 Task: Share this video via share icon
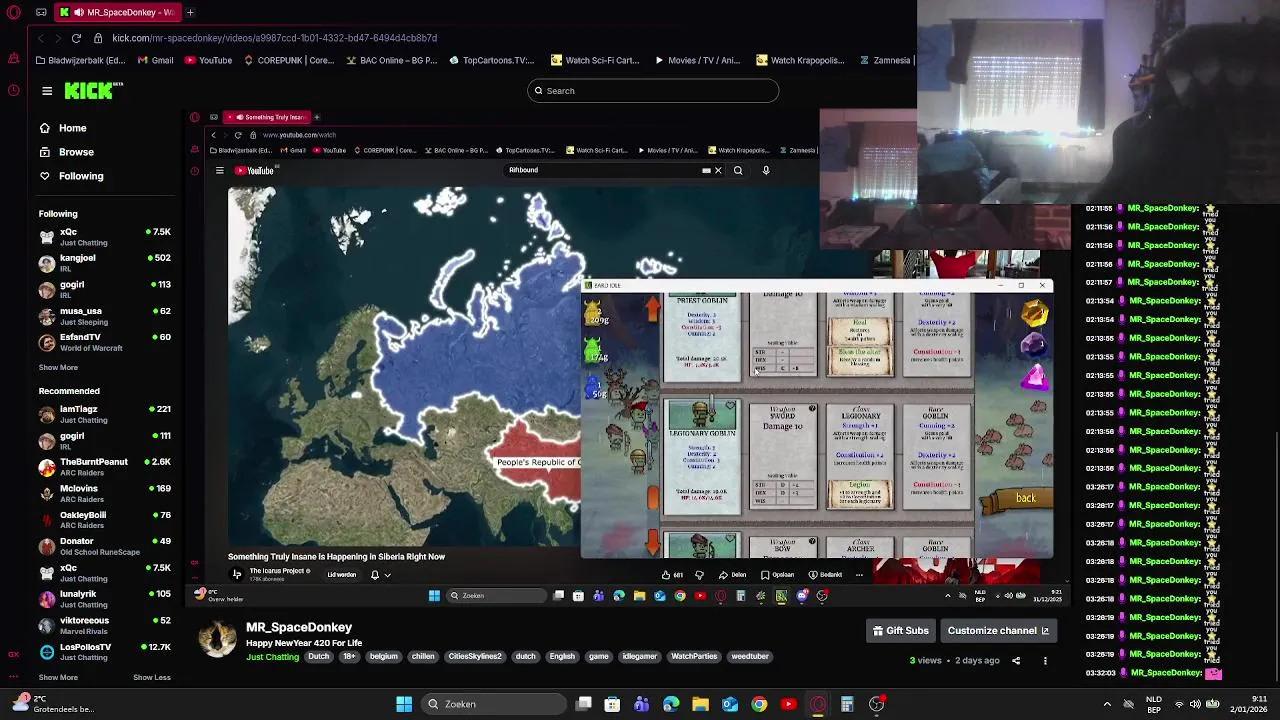click(x=1016, y=661)
